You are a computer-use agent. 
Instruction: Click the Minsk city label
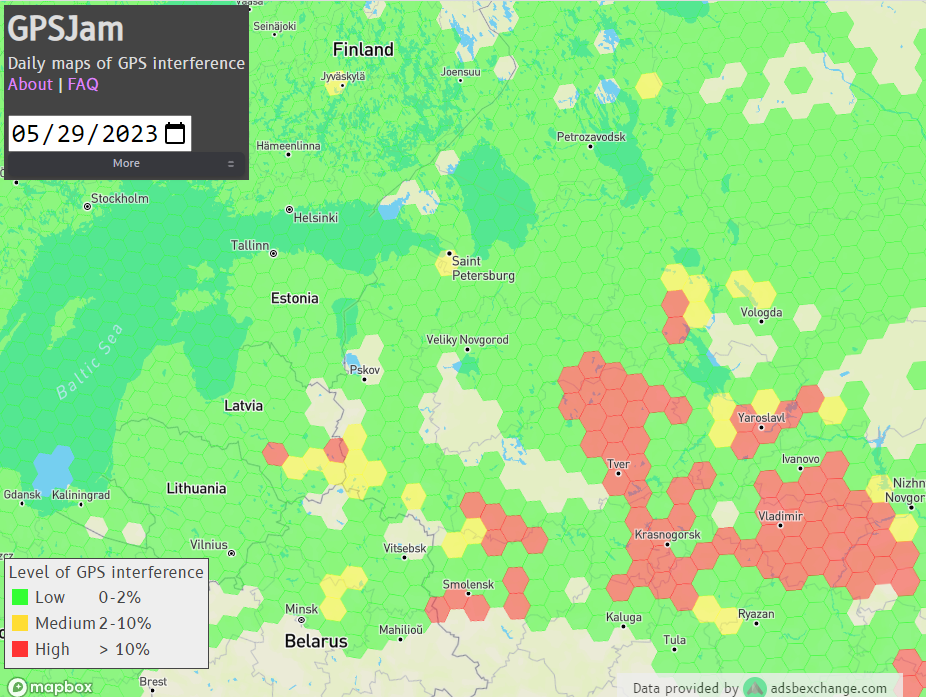301,609
